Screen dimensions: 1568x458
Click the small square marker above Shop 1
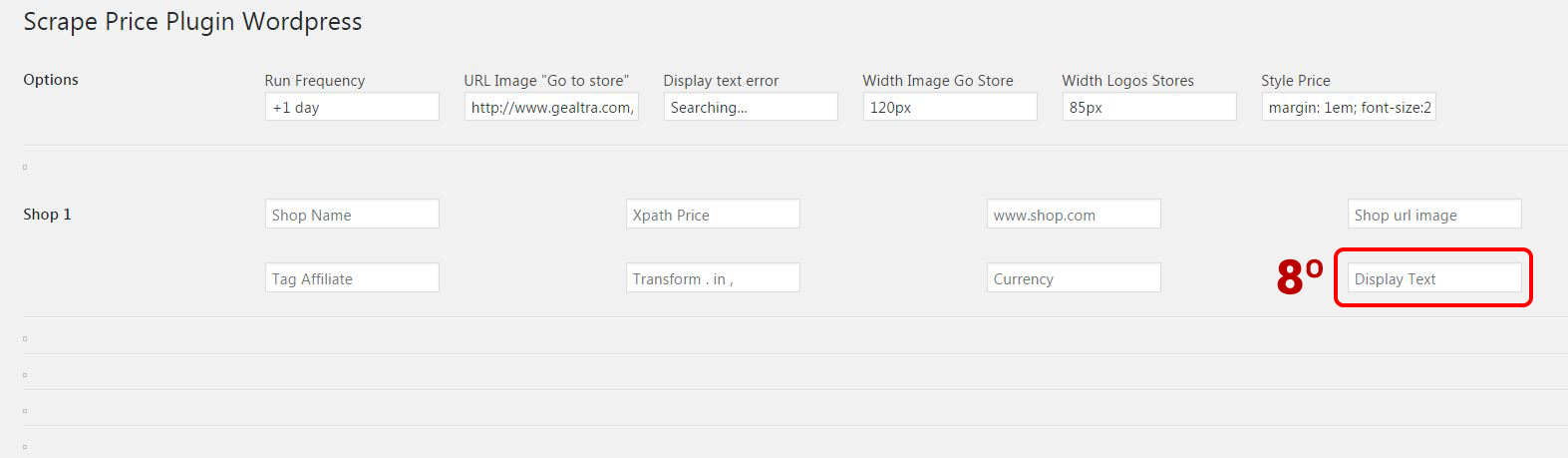click(25, 168)
